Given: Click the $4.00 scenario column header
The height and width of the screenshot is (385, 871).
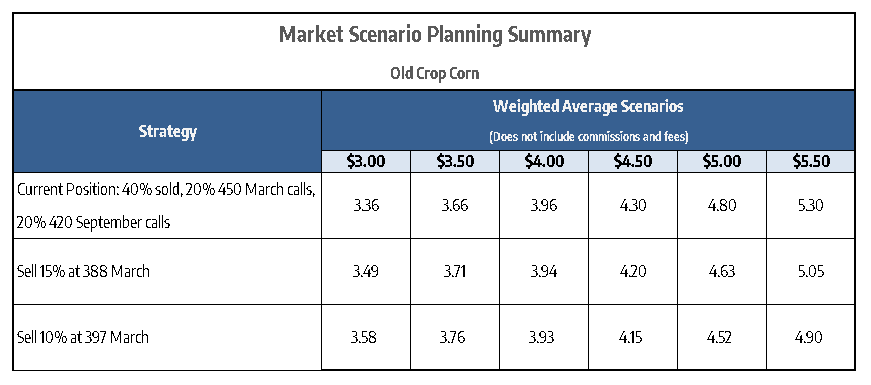Looking at the screenshot, I should click(544, 162).
